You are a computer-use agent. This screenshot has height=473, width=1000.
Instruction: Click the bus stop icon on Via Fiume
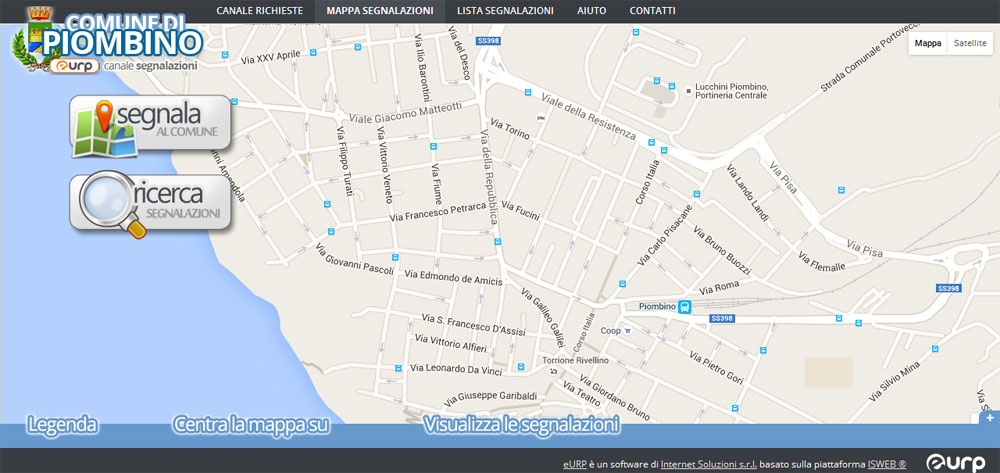click(434, 146)
